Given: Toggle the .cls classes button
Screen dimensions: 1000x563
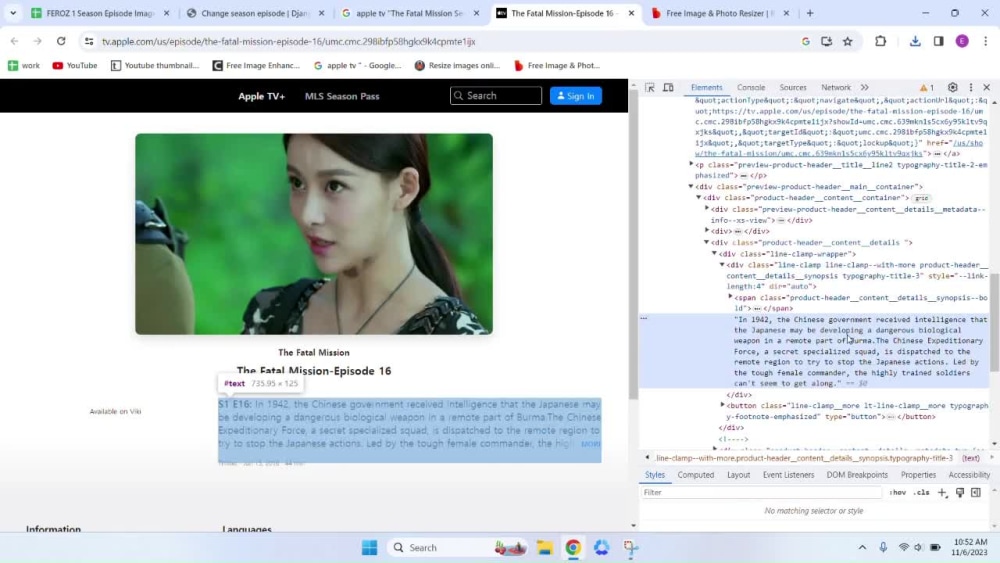Looking at the screenshot, I should point(922,492).
